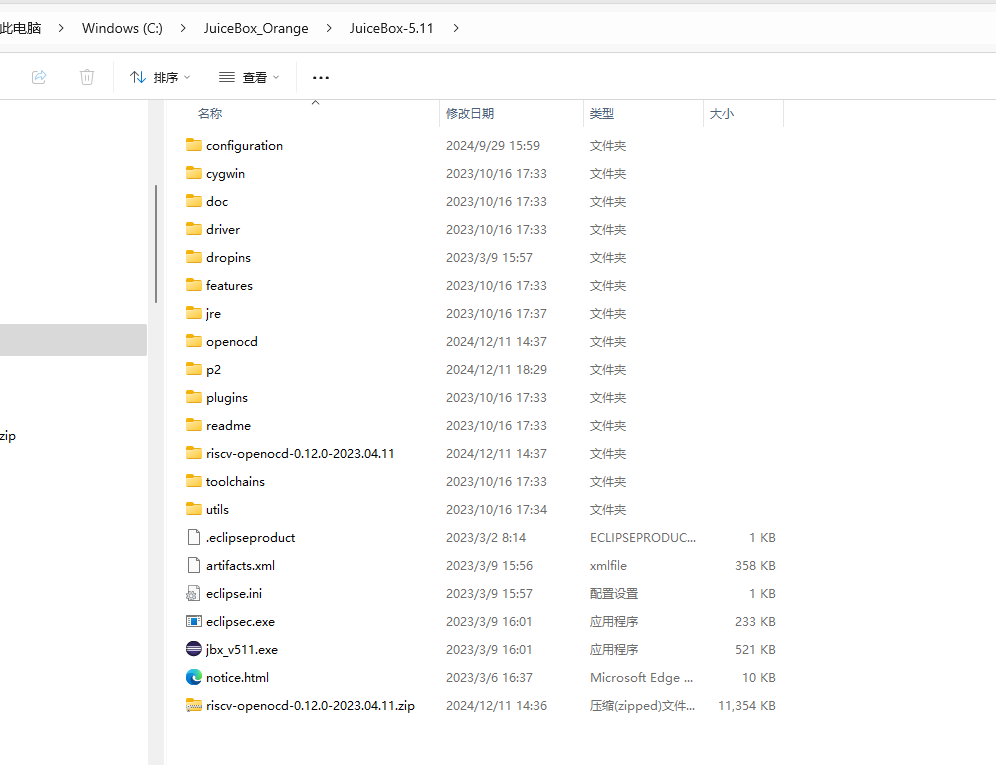This screenshot has height=765, width=996.
Task: Go to Windows (C:) in address bar
Action: [x=122, y=28]
